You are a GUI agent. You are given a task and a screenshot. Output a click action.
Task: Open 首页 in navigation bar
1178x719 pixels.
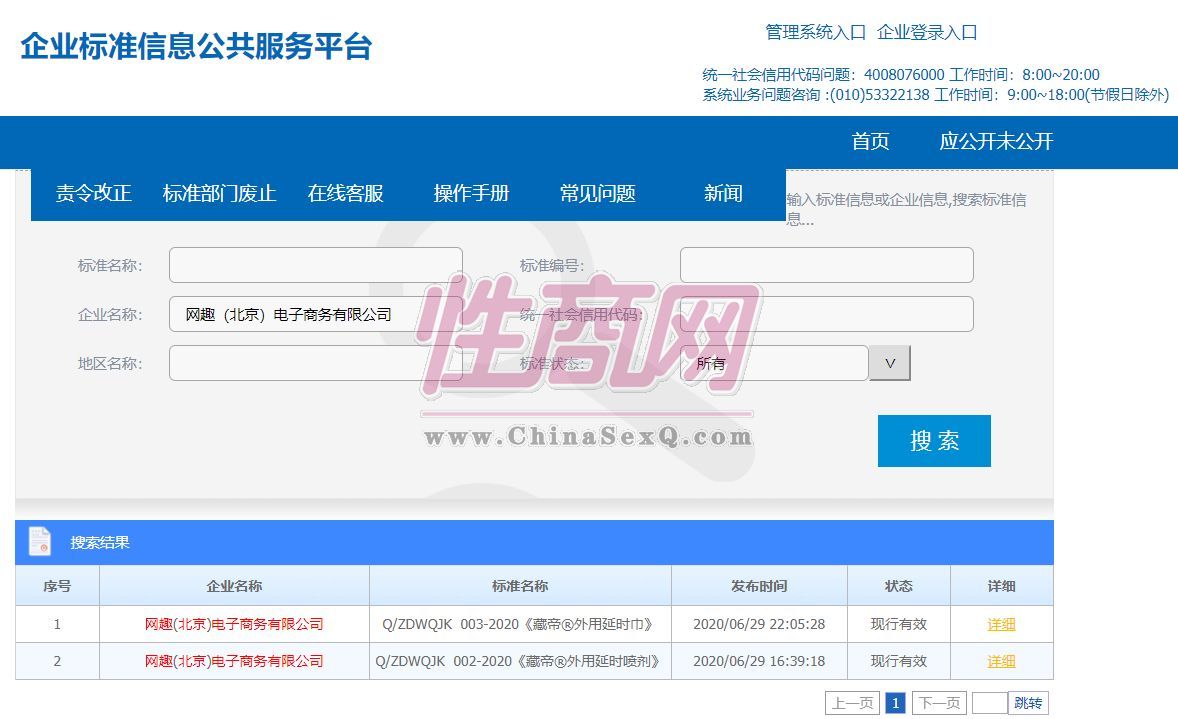click(x=870, y=142)
